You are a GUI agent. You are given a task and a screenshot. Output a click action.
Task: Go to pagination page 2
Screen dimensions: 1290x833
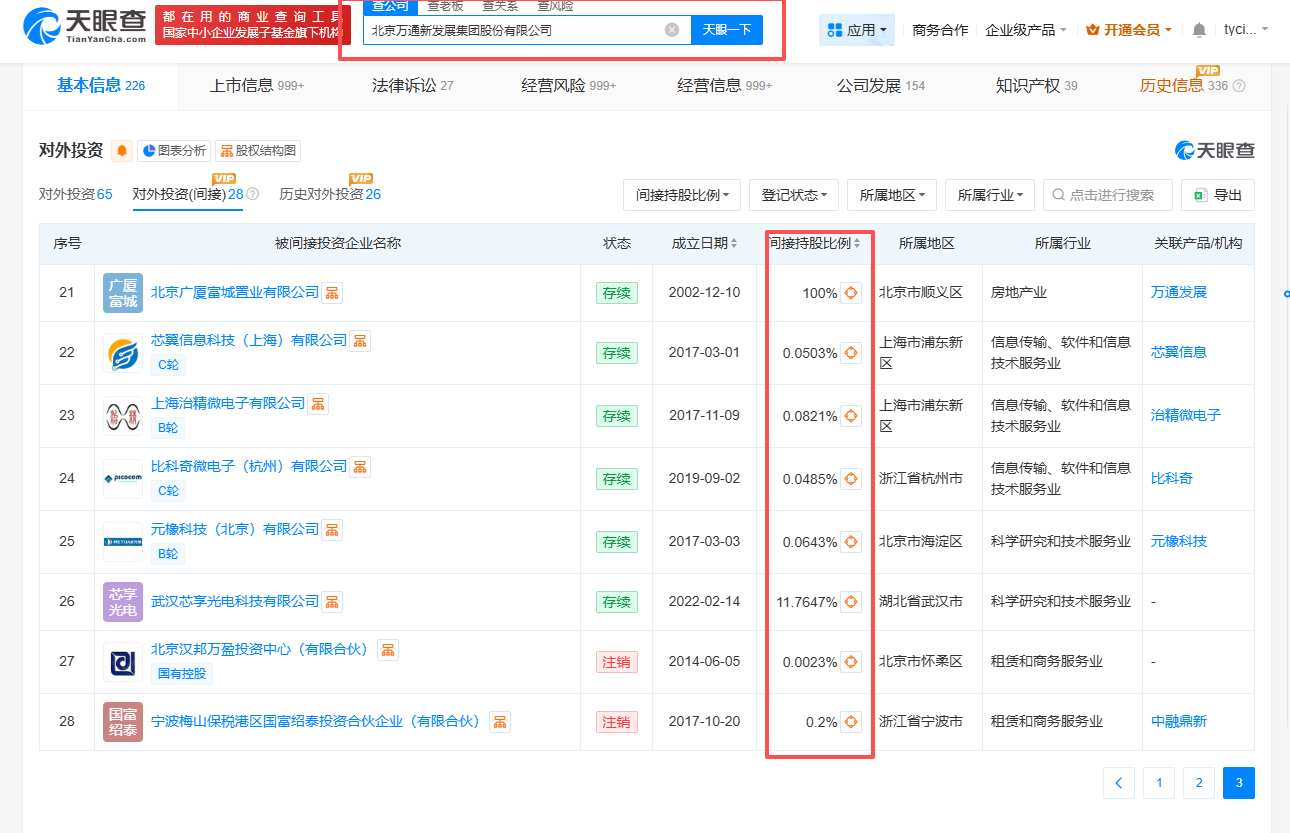pos(1199,783)
